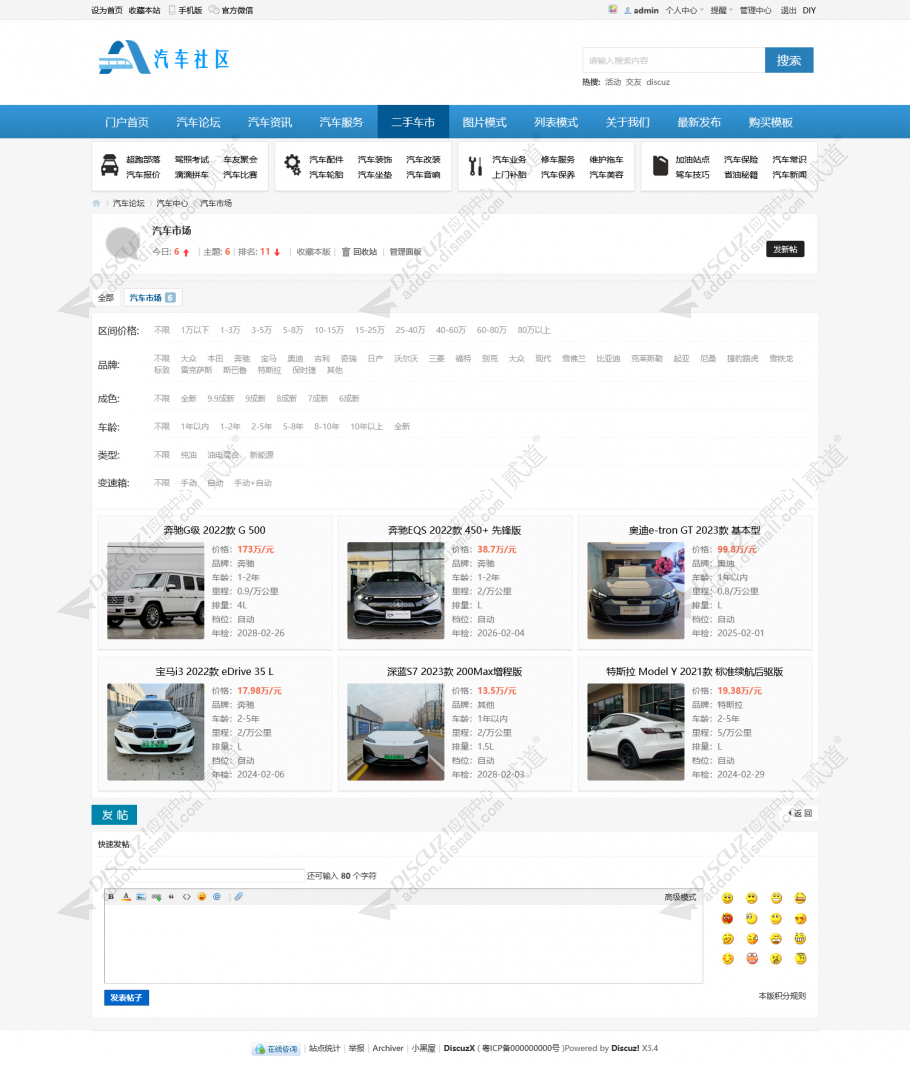Toggle bold formatting in the quick post editor

click(111, 897)
